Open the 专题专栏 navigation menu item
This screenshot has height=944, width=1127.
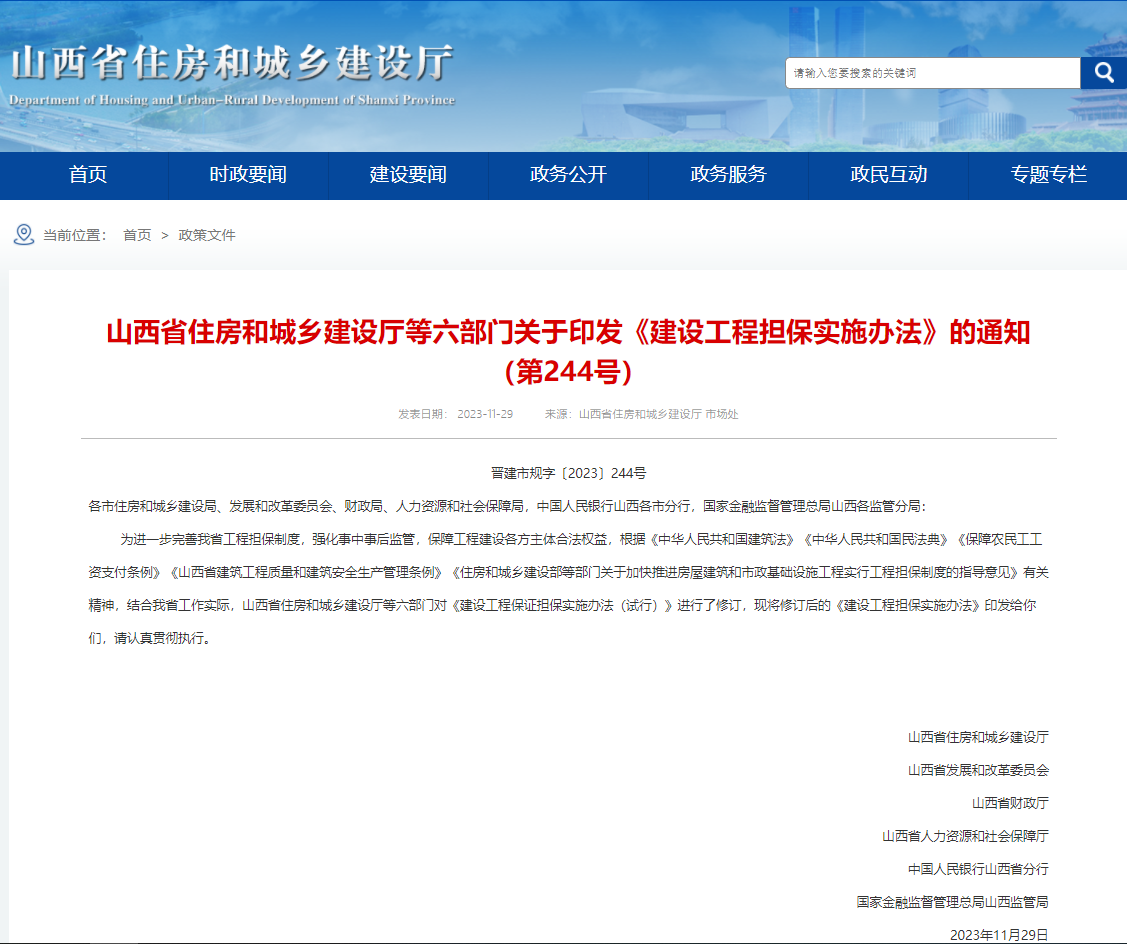[1048, 176]
